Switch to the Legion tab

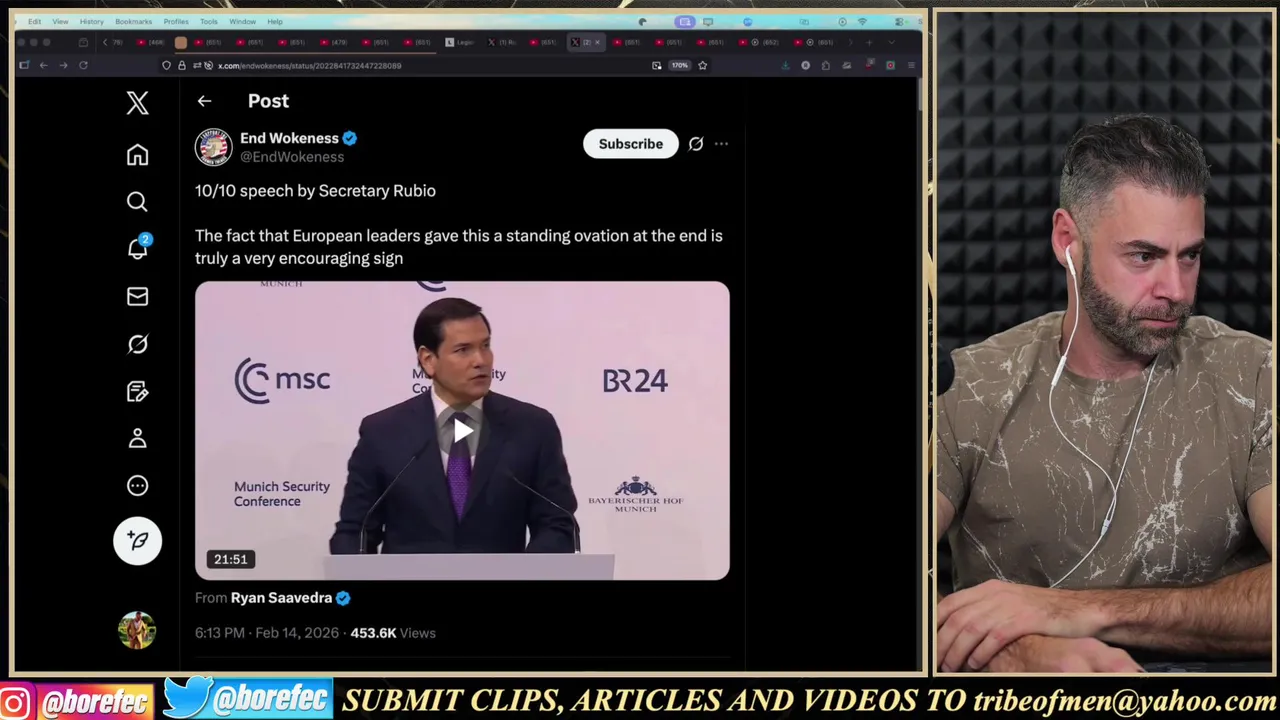tap(459, 42)
